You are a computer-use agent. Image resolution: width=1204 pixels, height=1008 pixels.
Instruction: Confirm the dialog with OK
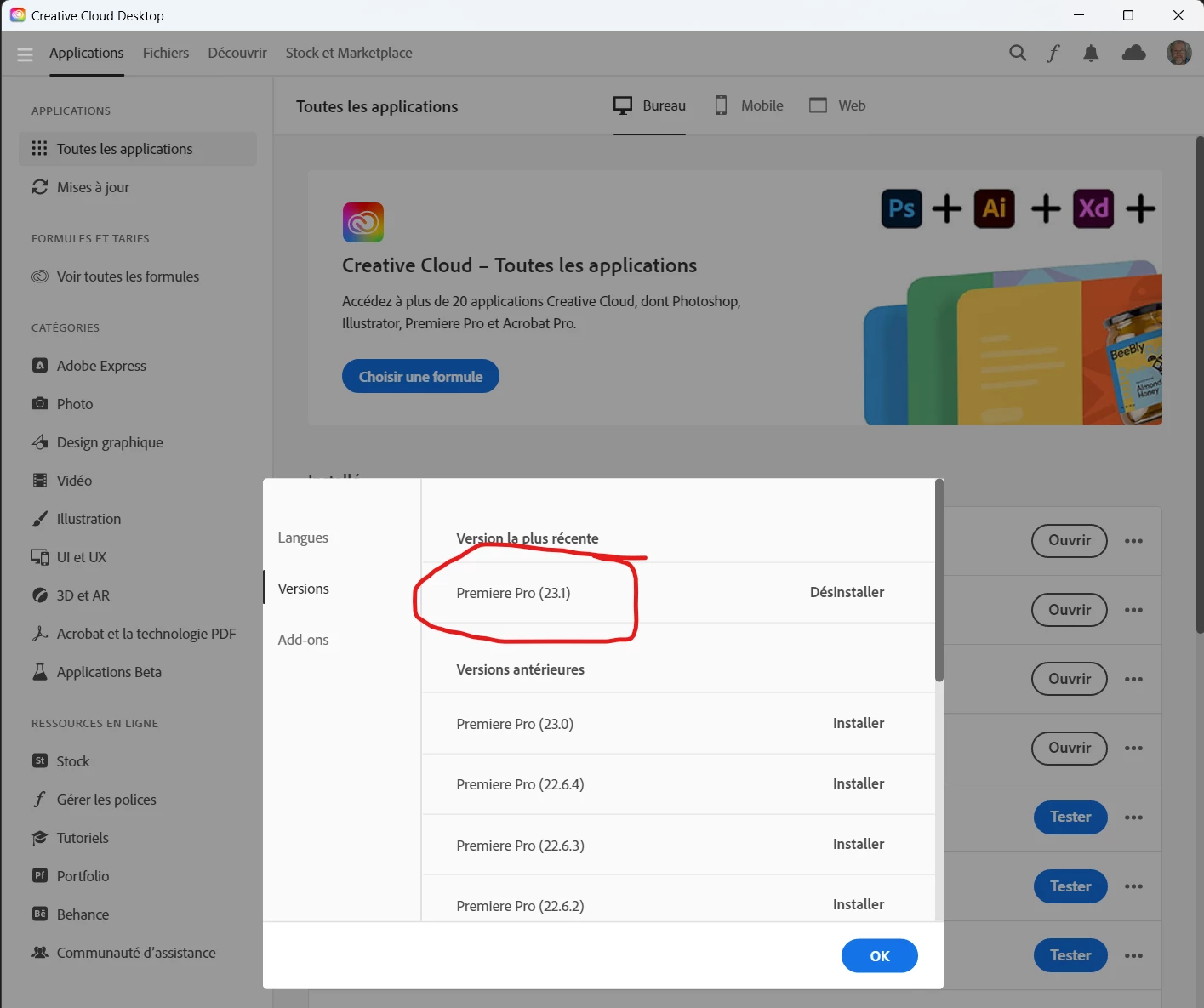pyautogui.click(x=880, y=956)
